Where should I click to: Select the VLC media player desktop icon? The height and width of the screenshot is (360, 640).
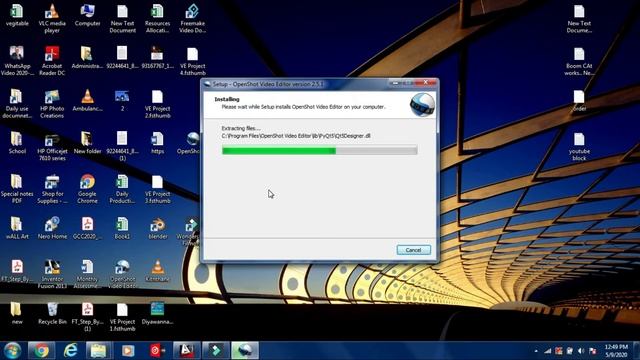(52, 18)
